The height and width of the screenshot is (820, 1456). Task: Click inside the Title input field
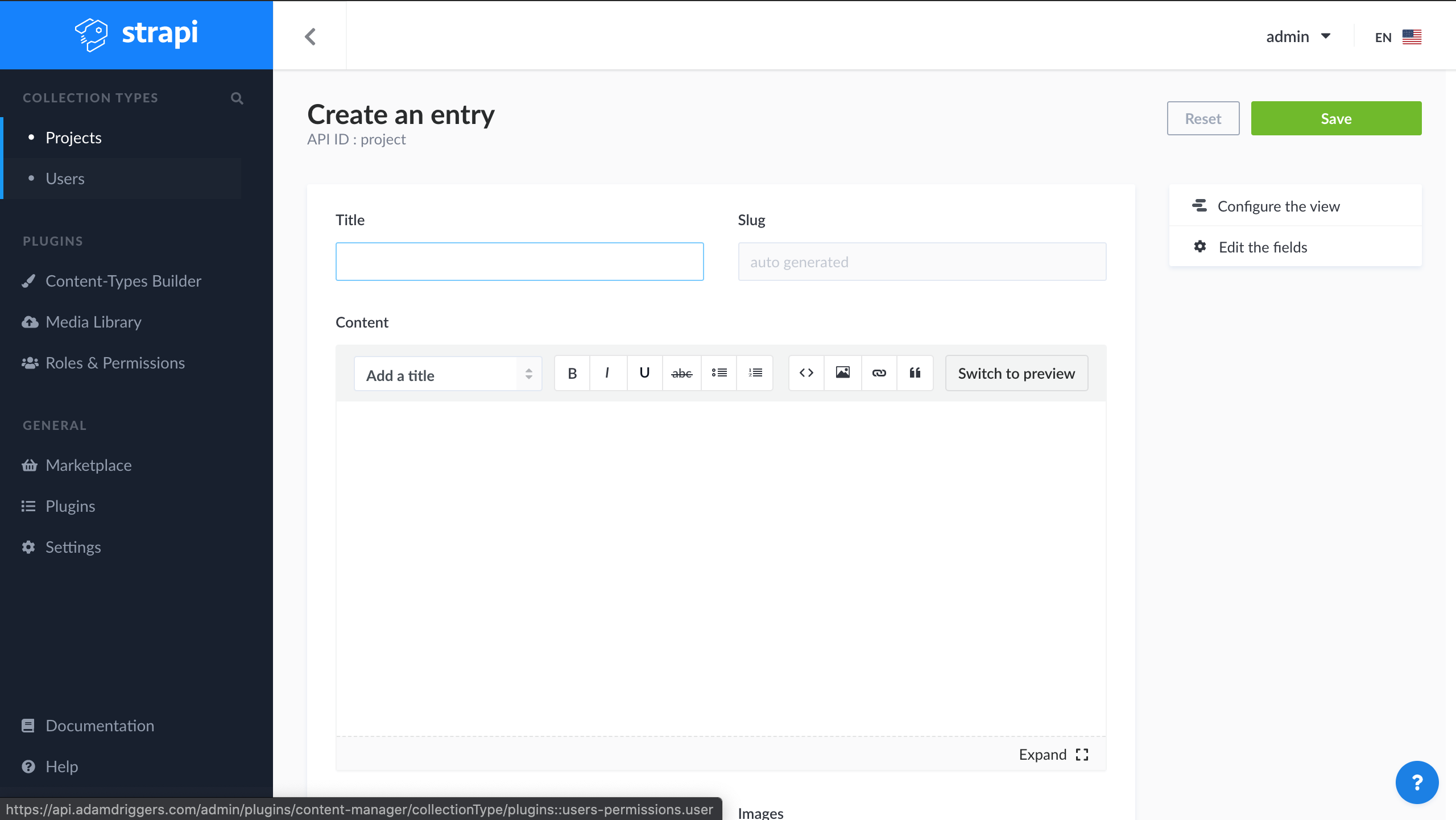coord(519,261)
